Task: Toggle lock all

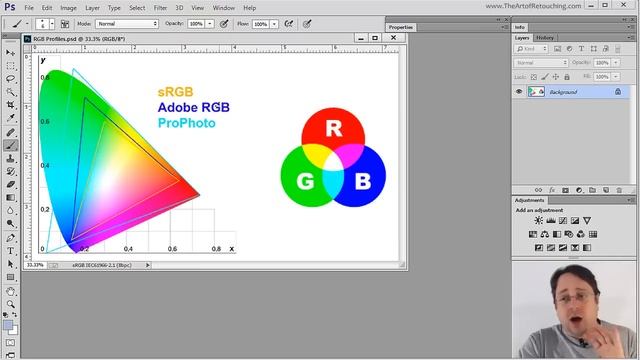Action: pyautogui.click(x=567, y=77)
